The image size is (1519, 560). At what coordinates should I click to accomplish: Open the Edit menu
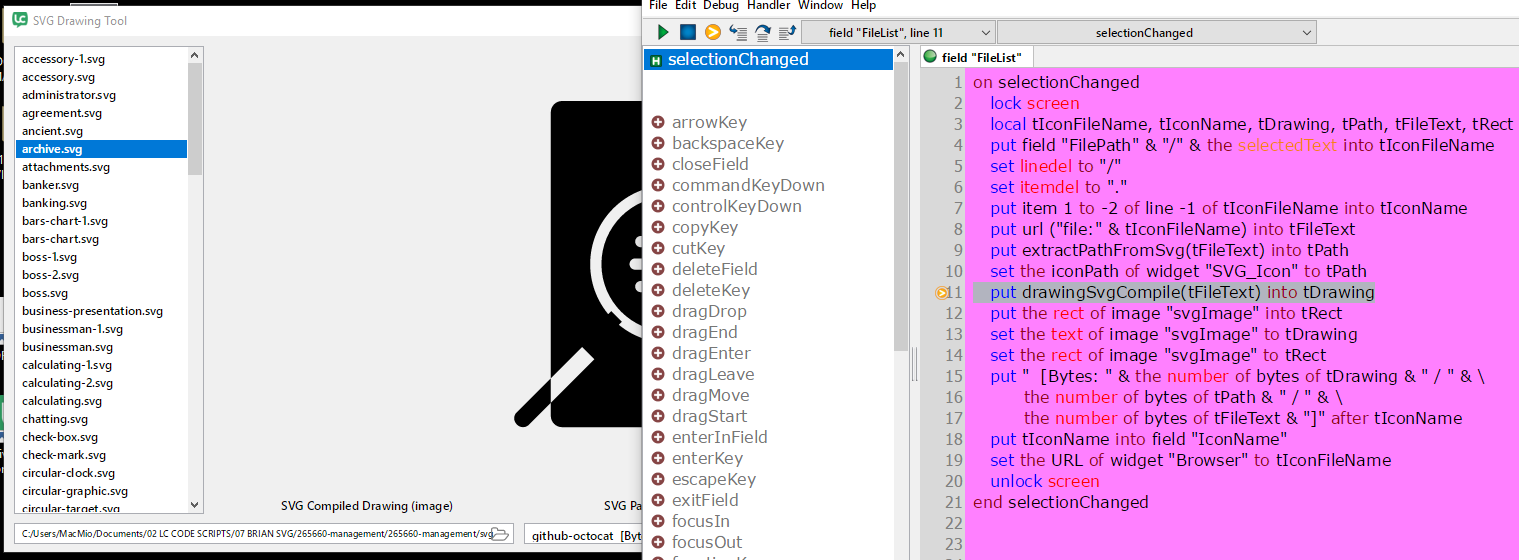tap(685, 6)
